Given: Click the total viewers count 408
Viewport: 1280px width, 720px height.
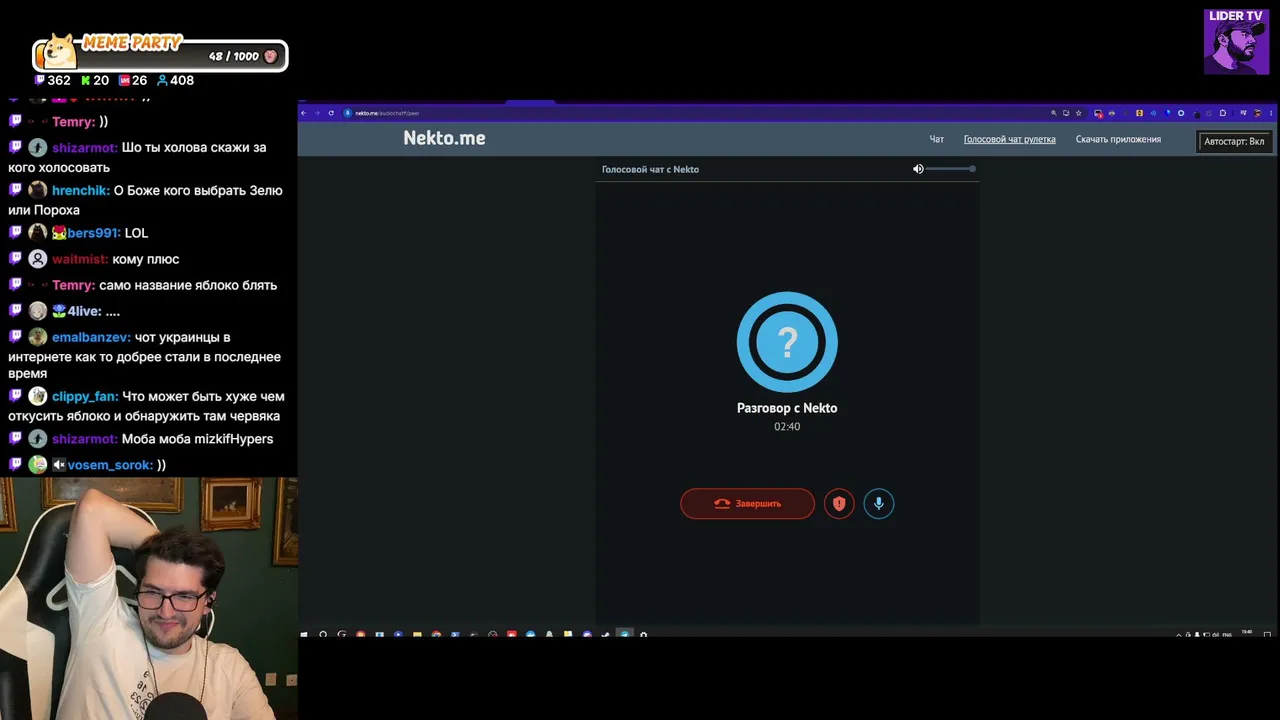Looking at the screenshot, I should [x=175, y=80].
